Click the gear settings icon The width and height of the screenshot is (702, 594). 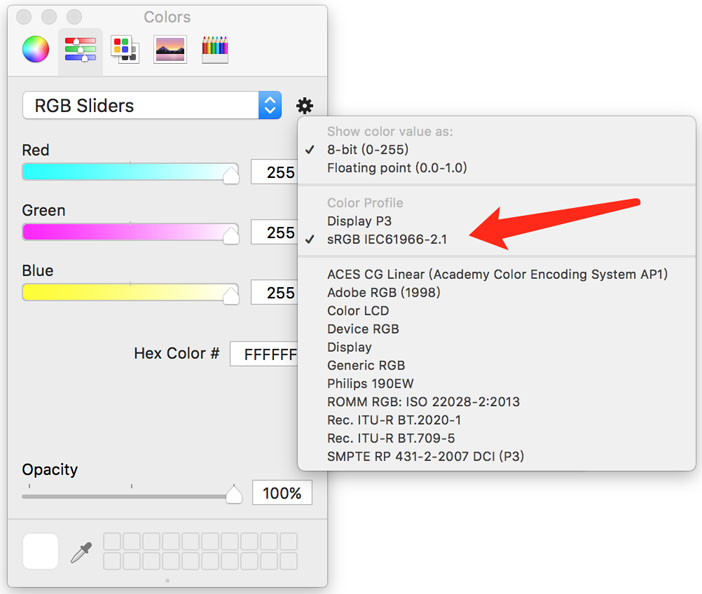(305, 106)
